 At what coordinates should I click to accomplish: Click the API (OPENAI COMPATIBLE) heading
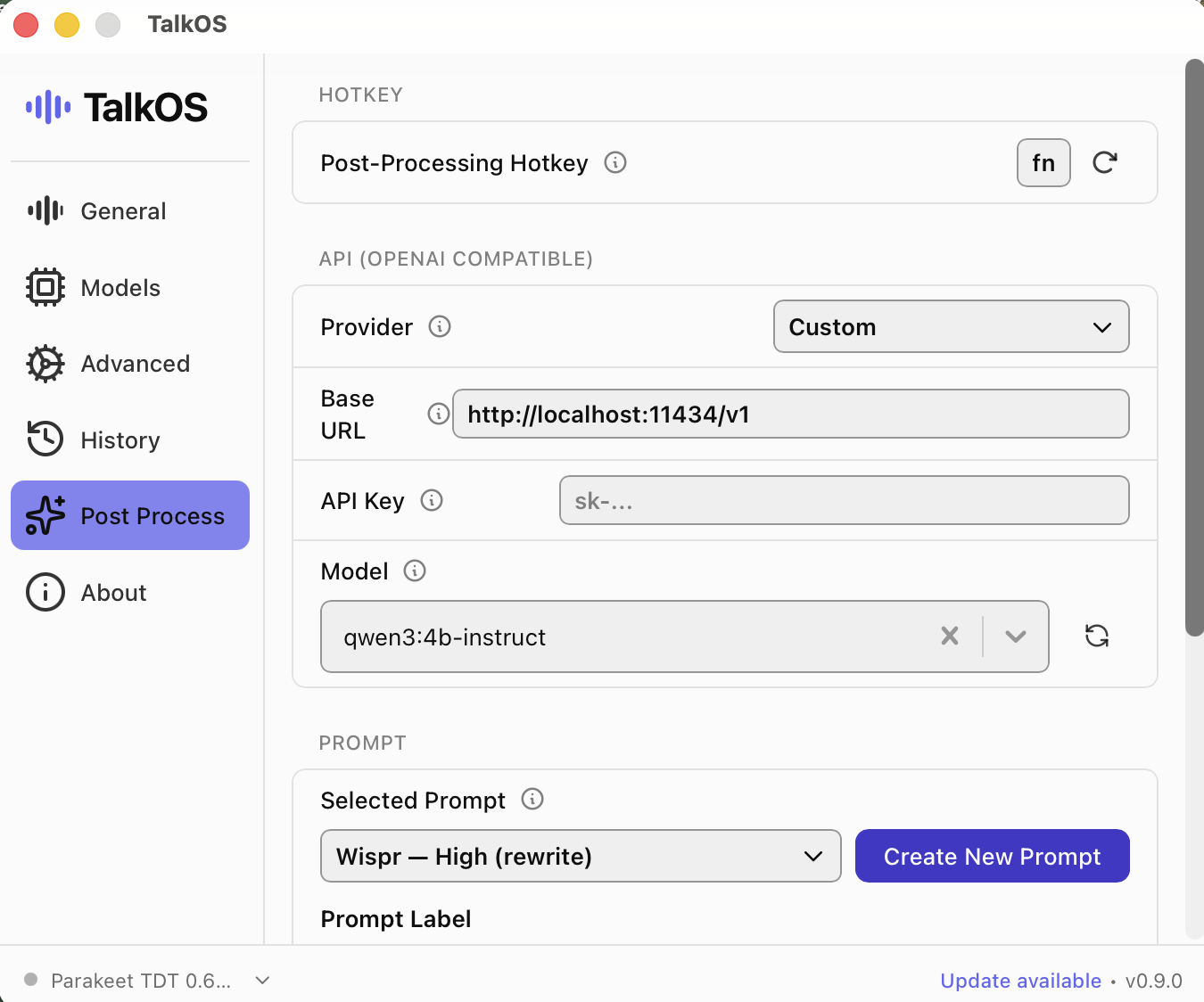[x=457, y=259]
